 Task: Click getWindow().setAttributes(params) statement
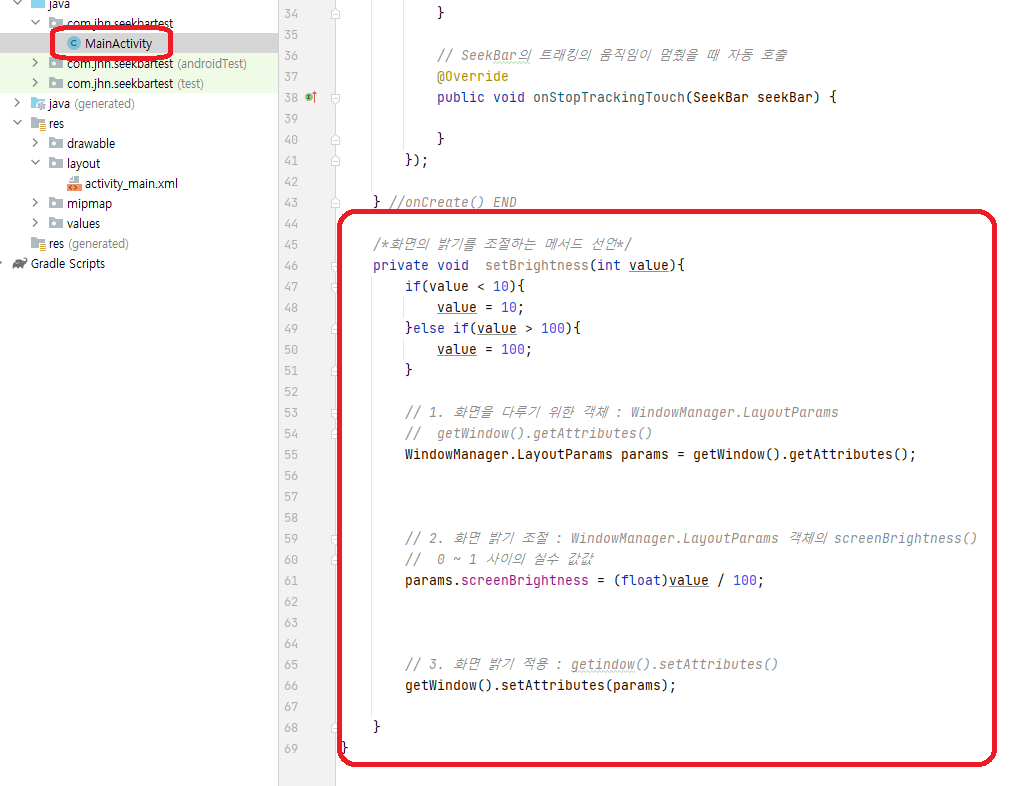pyautogui.click(x=540, y=686)
